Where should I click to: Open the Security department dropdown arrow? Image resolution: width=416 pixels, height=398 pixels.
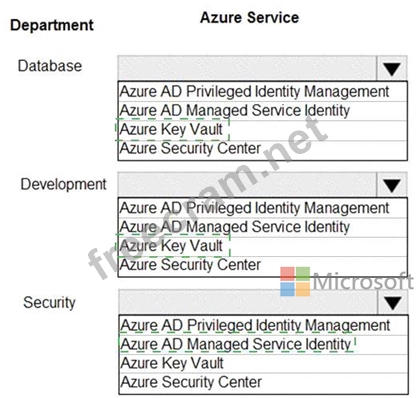click(x=393, y=302)
